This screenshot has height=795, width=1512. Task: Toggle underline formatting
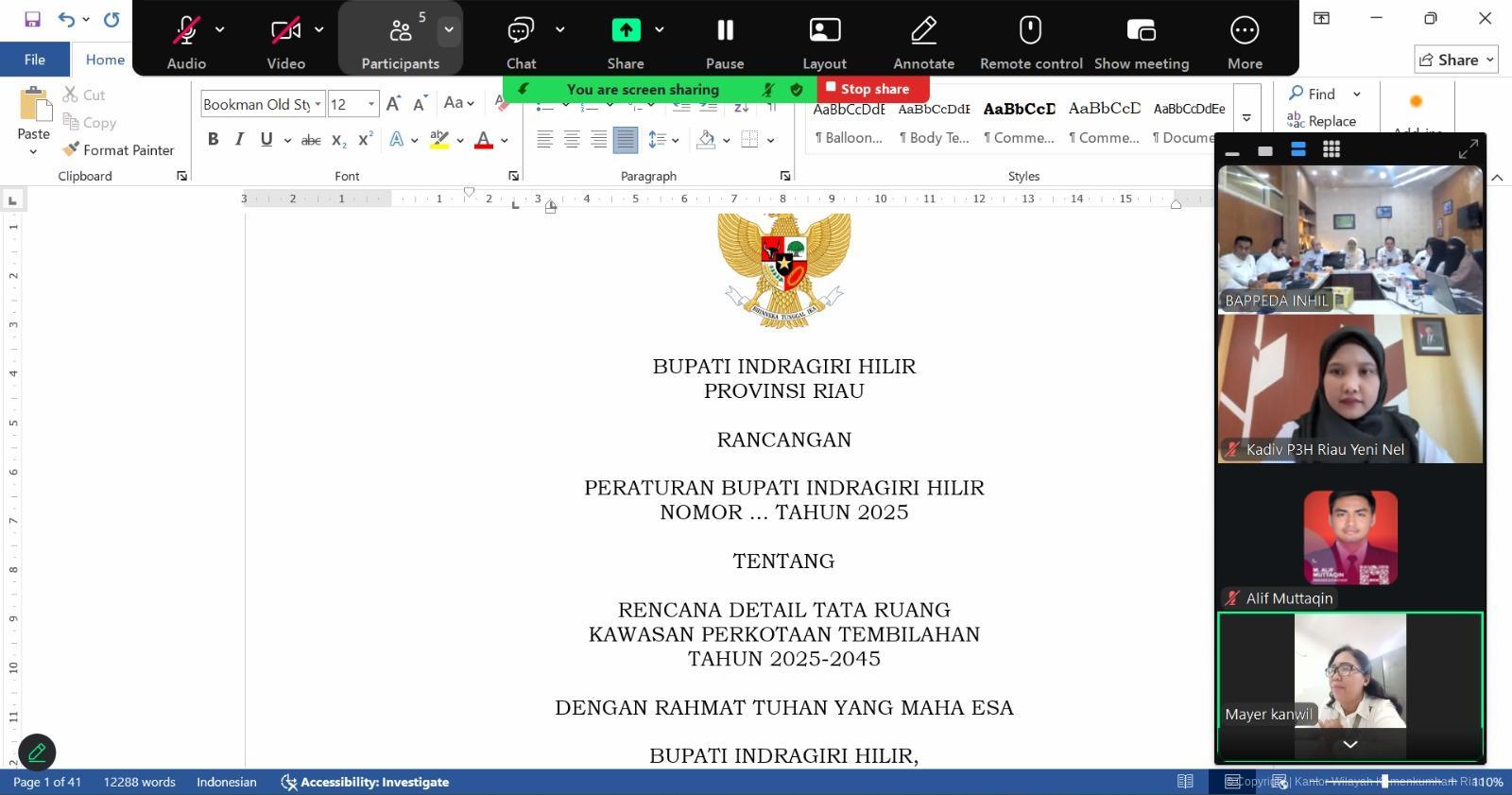point(266,140)
